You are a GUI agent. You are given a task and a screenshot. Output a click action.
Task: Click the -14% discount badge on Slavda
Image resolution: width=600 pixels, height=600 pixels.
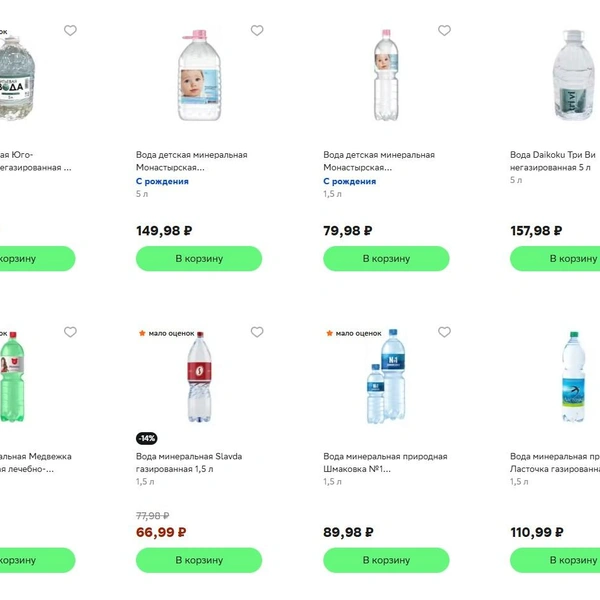coord(147,438)
